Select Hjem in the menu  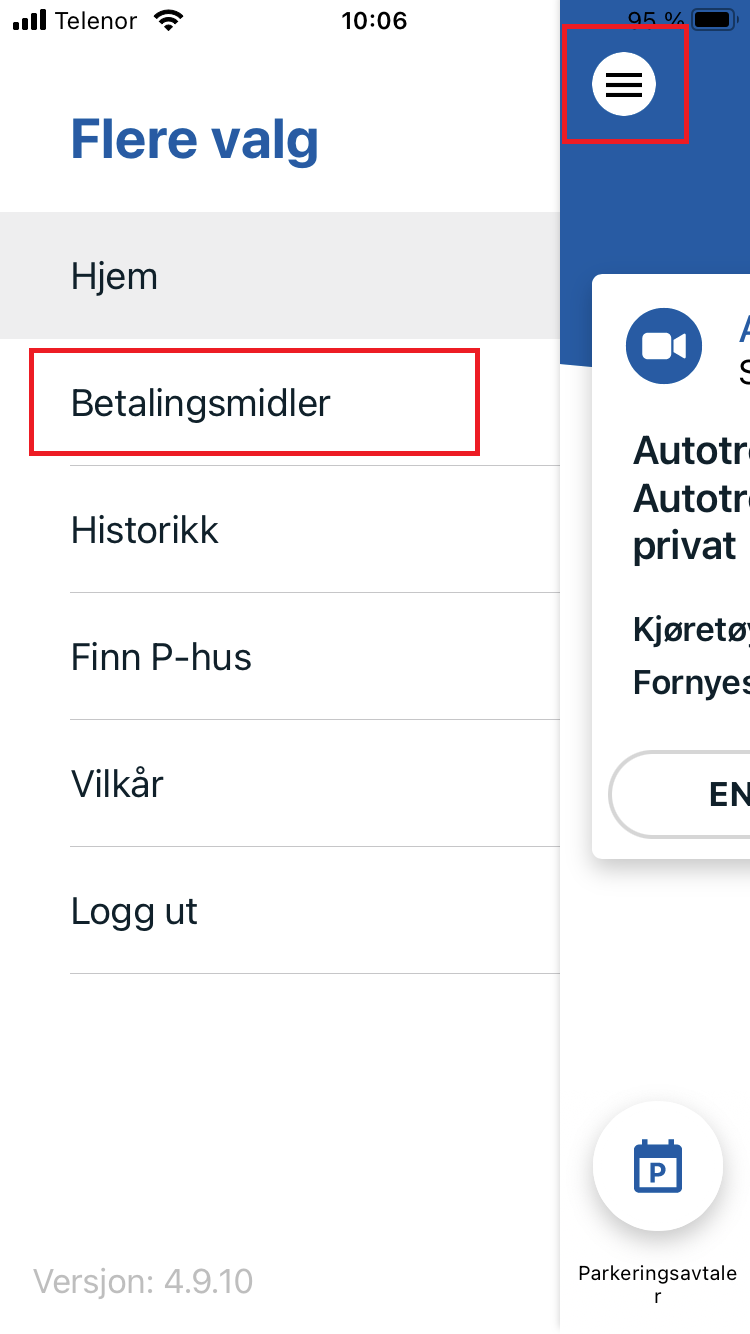(x=280, y=276)
